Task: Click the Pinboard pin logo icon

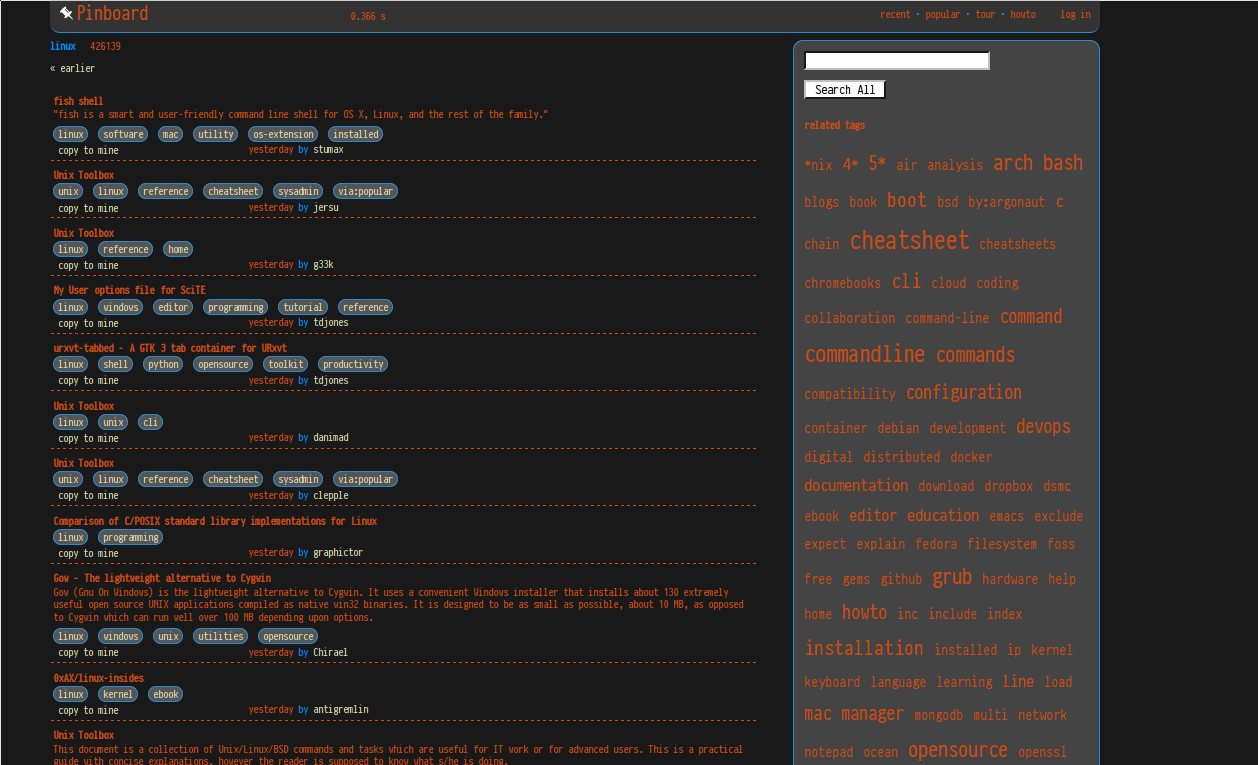Action: [66, 13]
